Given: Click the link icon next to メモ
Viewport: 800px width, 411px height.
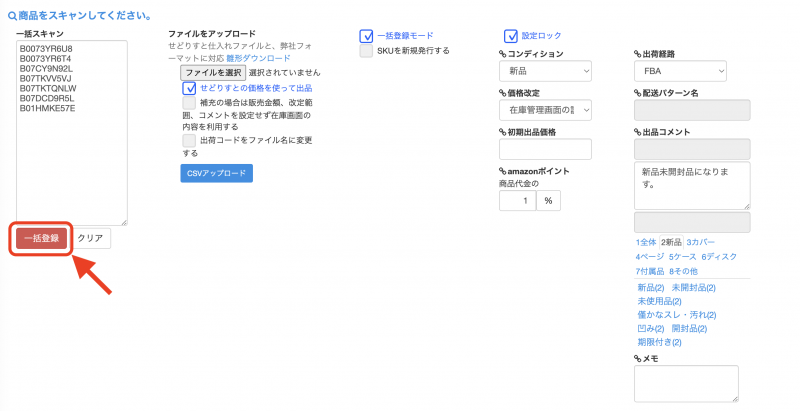Looking at the screenshot, I should click(x=637, y=359).
